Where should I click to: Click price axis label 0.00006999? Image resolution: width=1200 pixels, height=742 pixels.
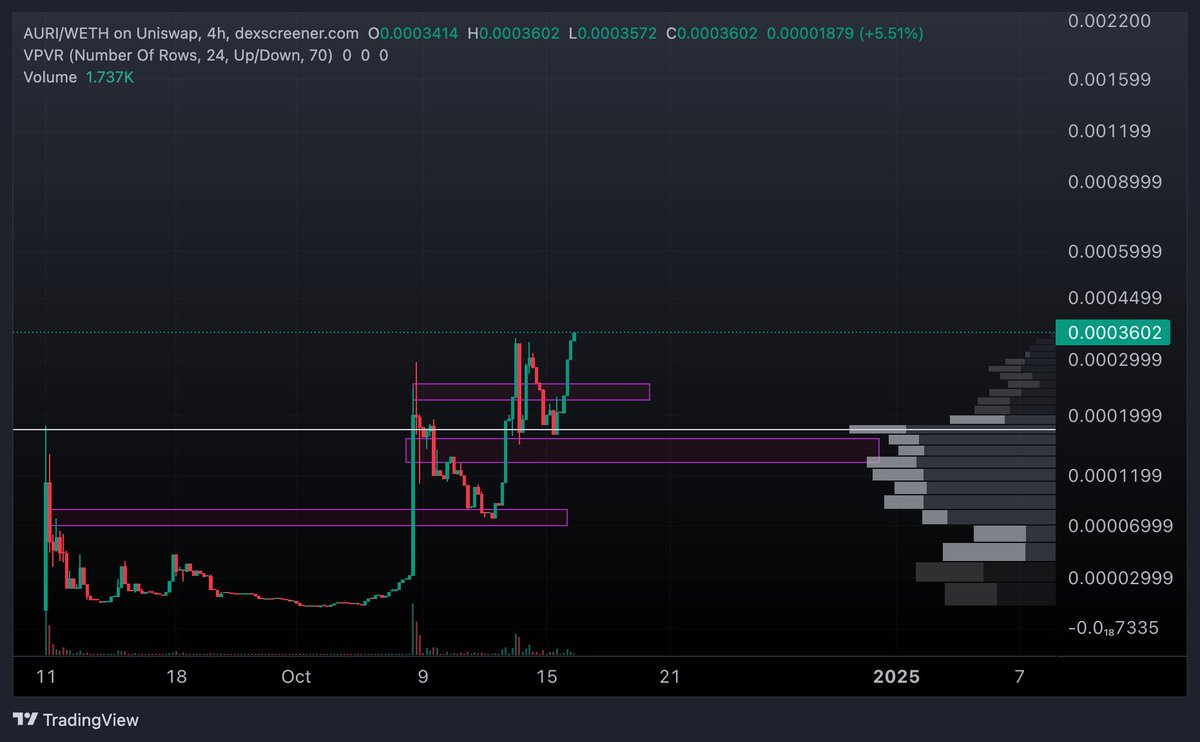(1120, 524)
